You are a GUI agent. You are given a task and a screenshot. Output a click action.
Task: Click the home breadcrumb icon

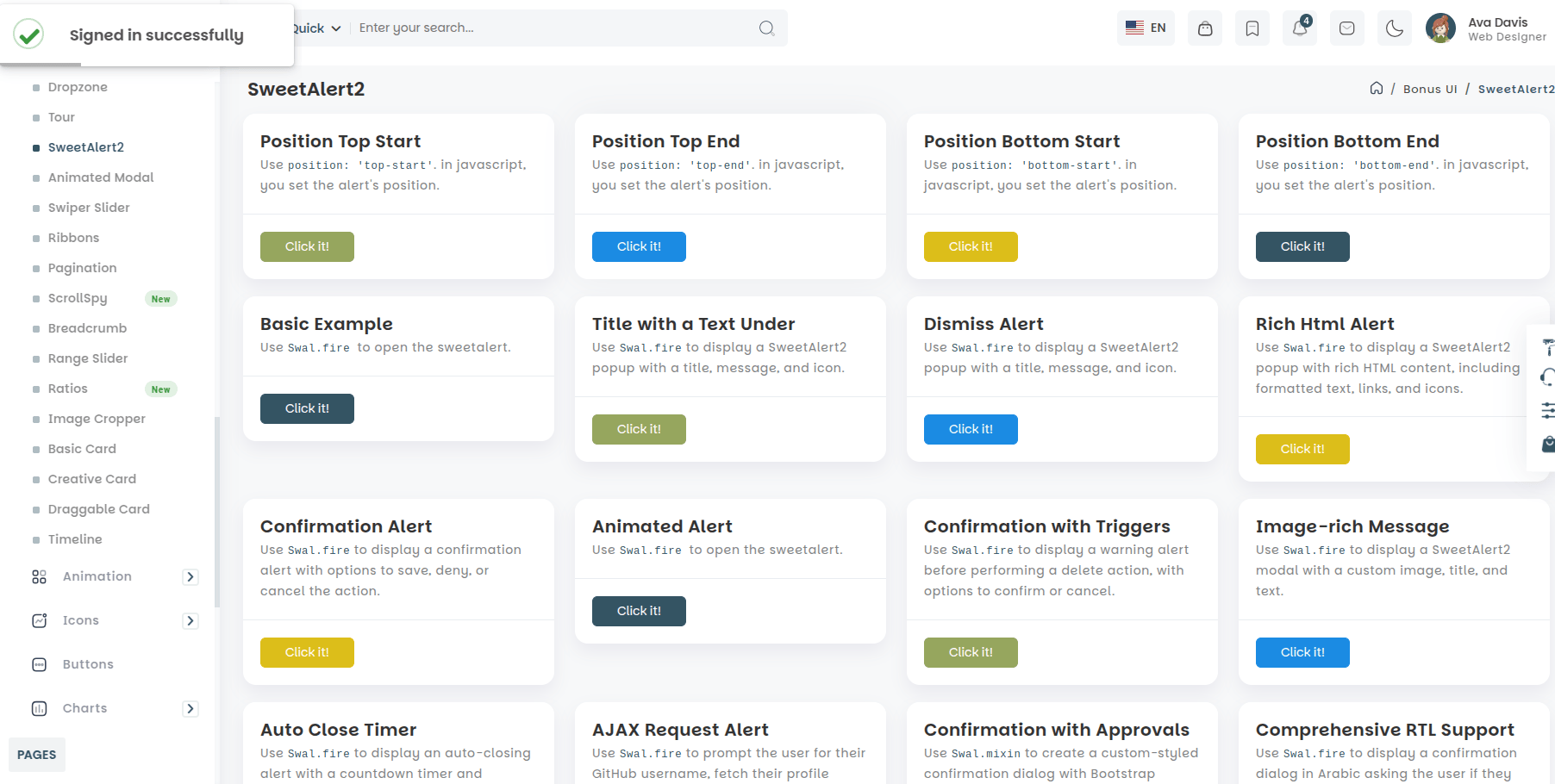pos(1377,89)
